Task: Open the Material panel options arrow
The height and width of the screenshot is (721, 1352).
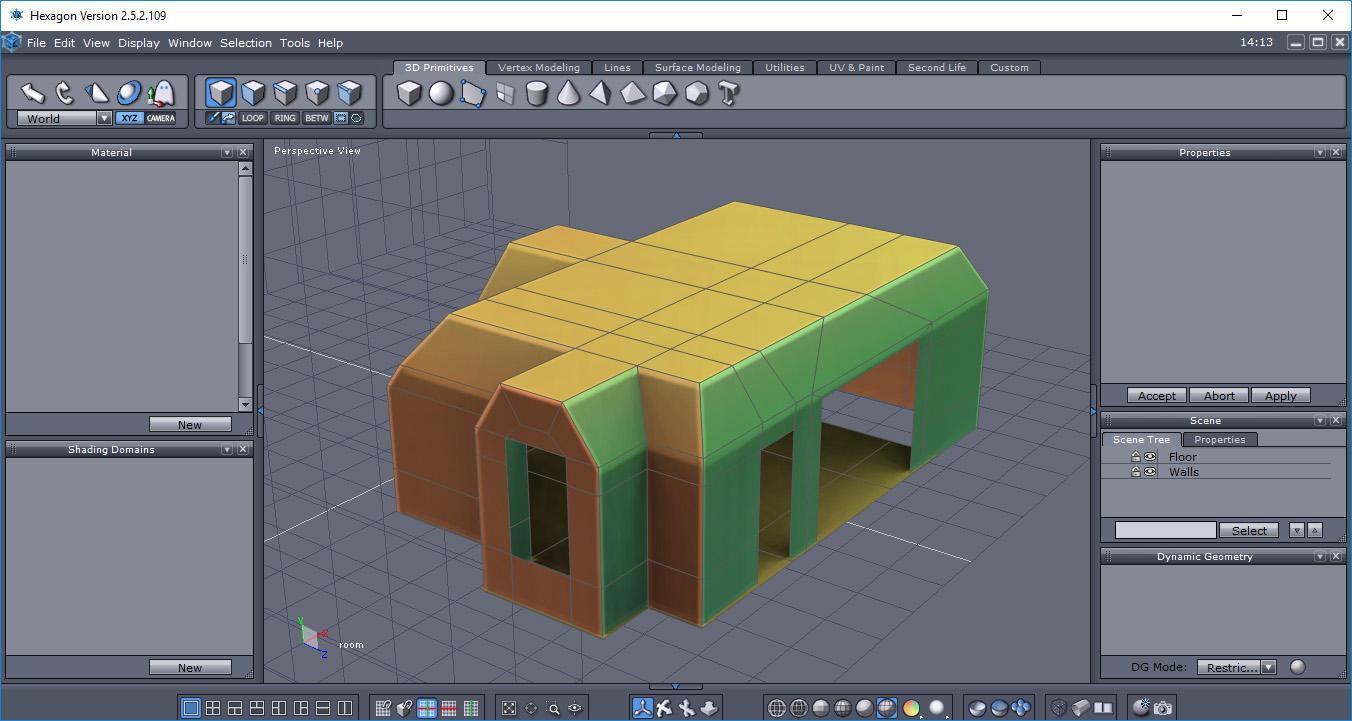Action: point(227,153)
